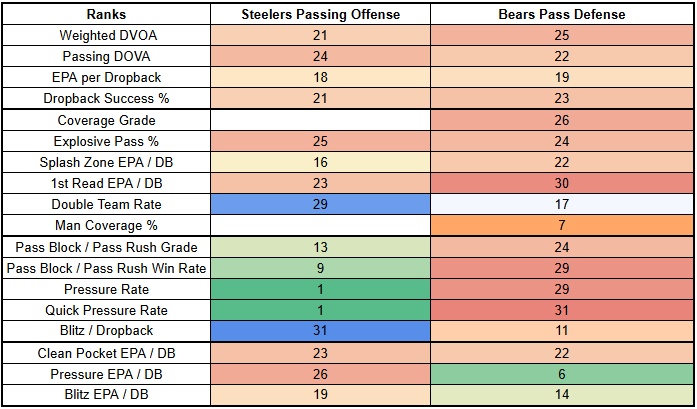This screenshot has height=409, width=697.
Task: Select Bears 1st Read EPA / DB value 30
Action: coord(563,183)
